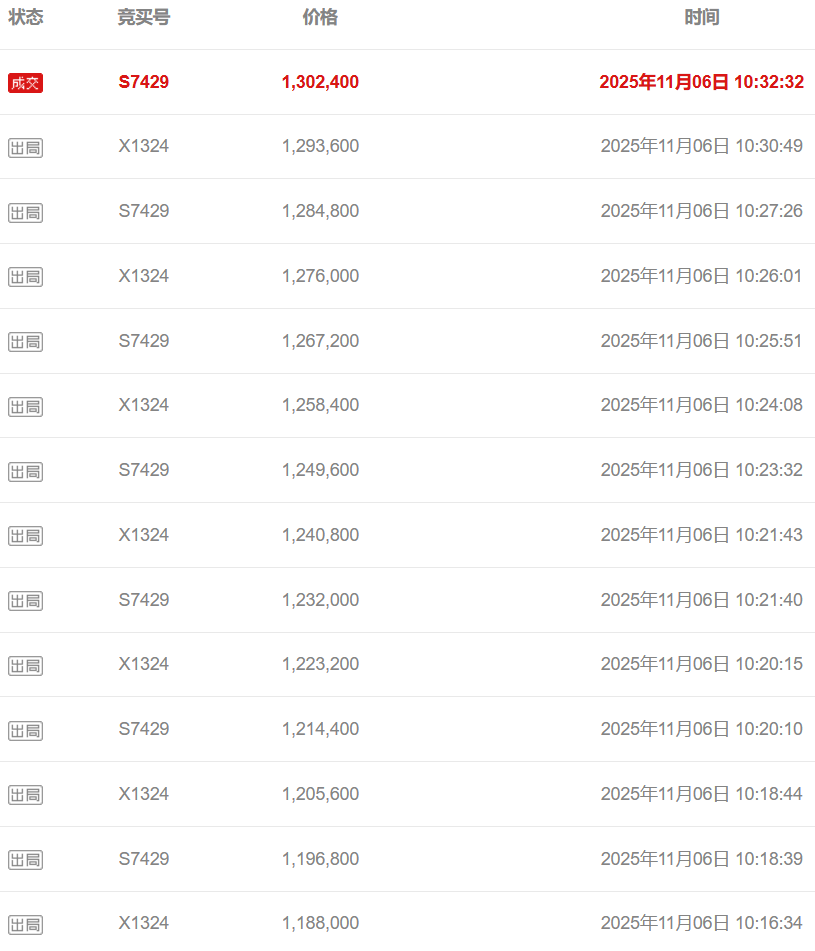815x951 pixels.
Task: Click the 出局 badge in the 1,223,200 row
Action: [25, 666]
